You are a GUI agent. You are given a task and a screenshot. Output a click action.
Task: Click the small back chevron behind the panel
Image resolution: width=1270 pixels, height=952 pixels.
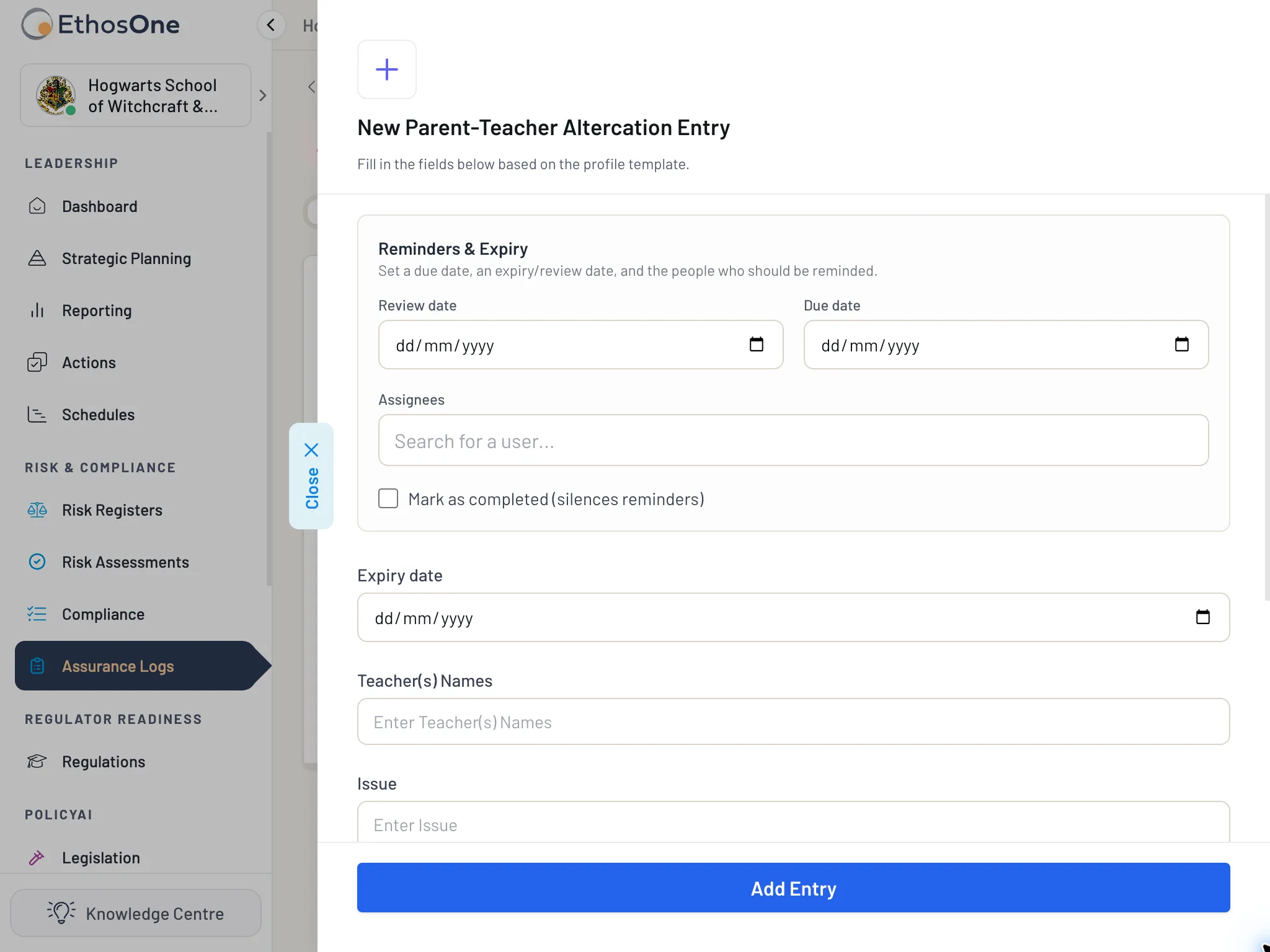point(312,87)
